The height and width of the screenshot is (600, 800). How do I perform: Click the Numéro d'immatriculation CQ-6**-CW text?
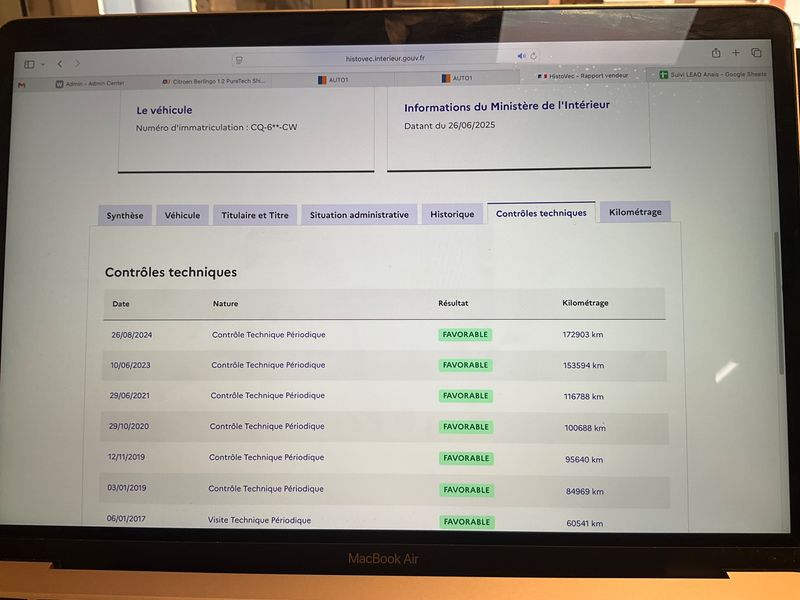216,128
